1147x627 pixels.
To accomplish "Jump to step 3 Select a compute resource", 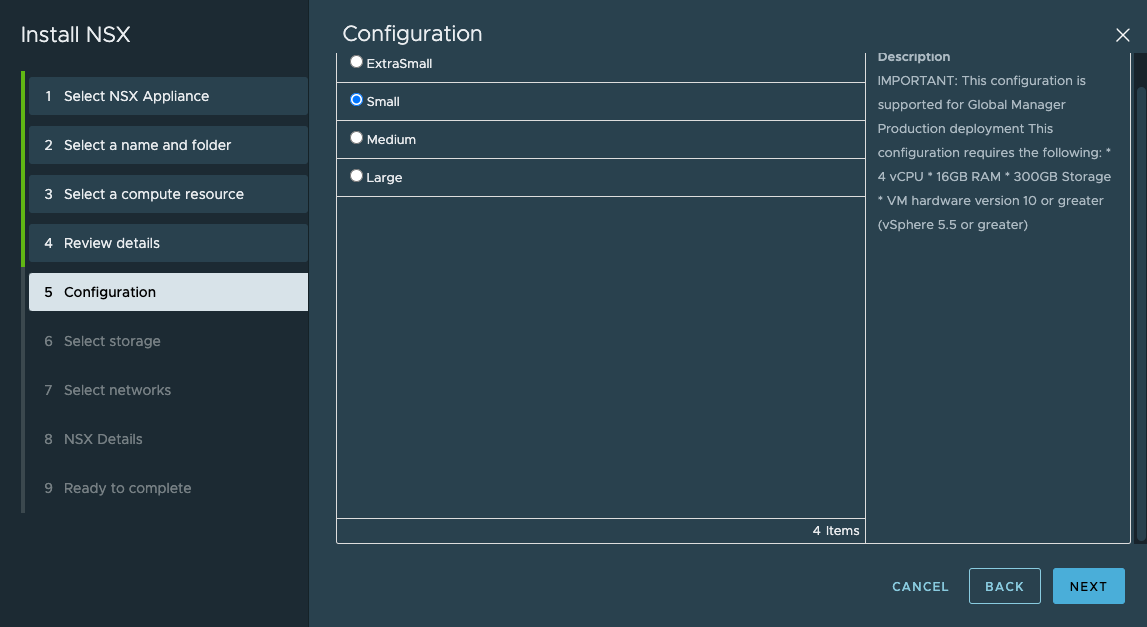I will pyautogui.click(x=168, y=194).
